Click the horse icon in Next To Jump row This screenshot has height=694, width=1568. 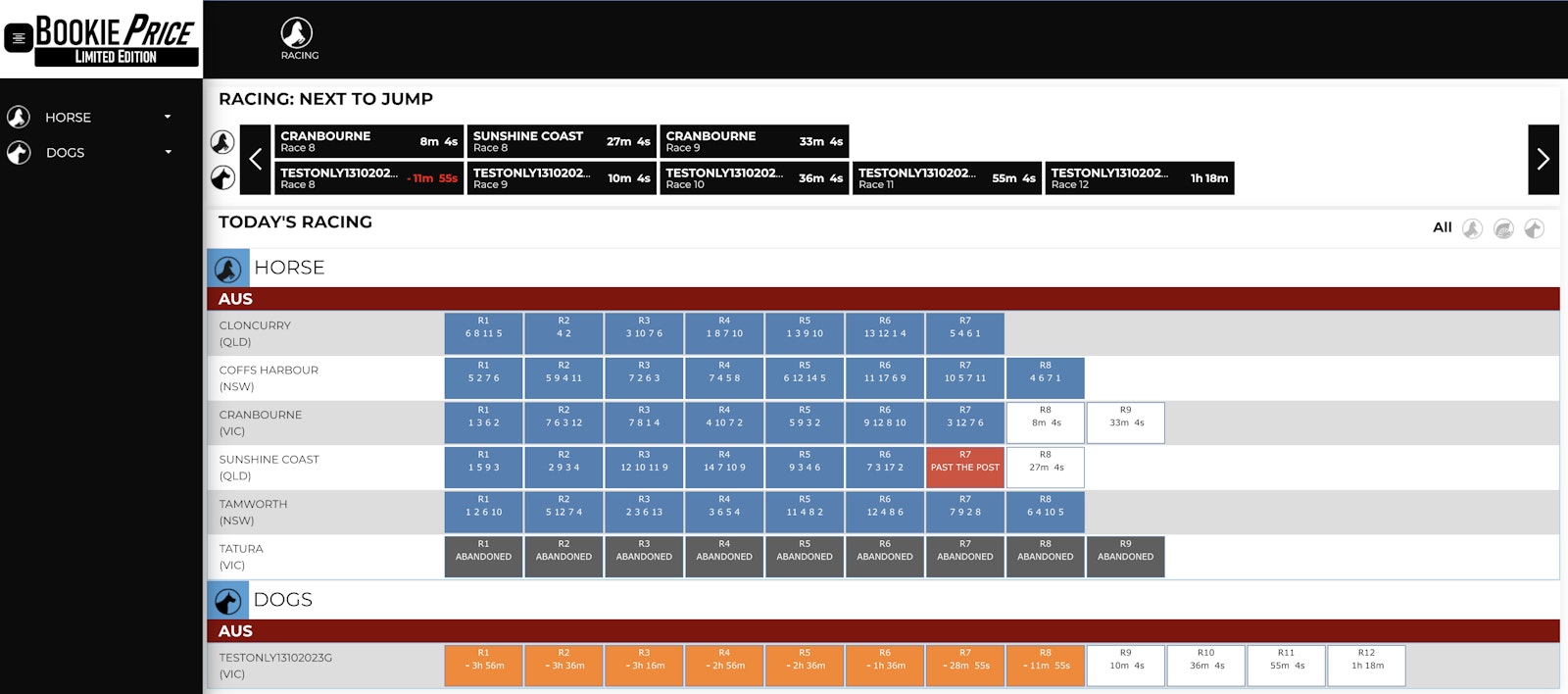coord(222,142)
